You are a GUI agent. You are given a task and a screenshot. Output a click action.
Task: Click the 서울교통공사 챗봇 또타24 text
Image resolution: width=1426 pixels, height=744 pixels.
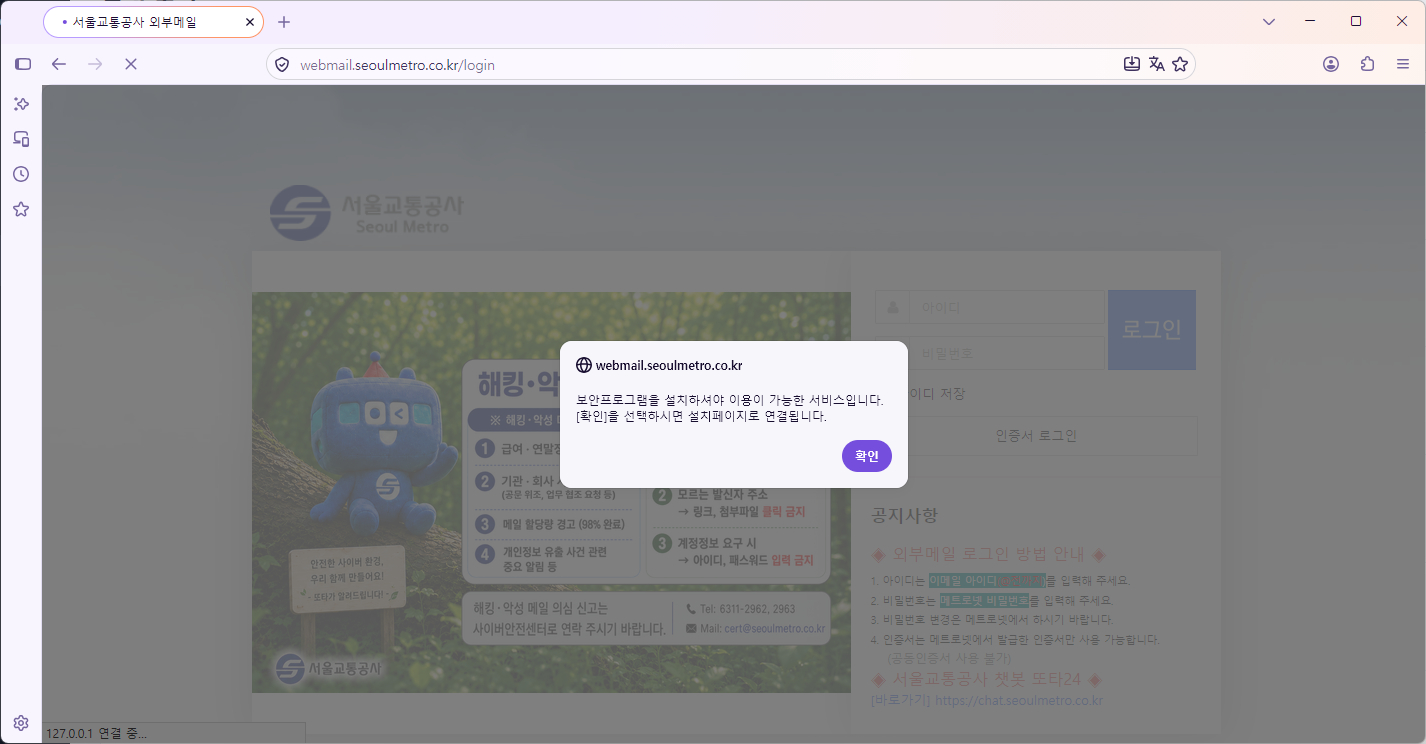click(x=986, y=679)
